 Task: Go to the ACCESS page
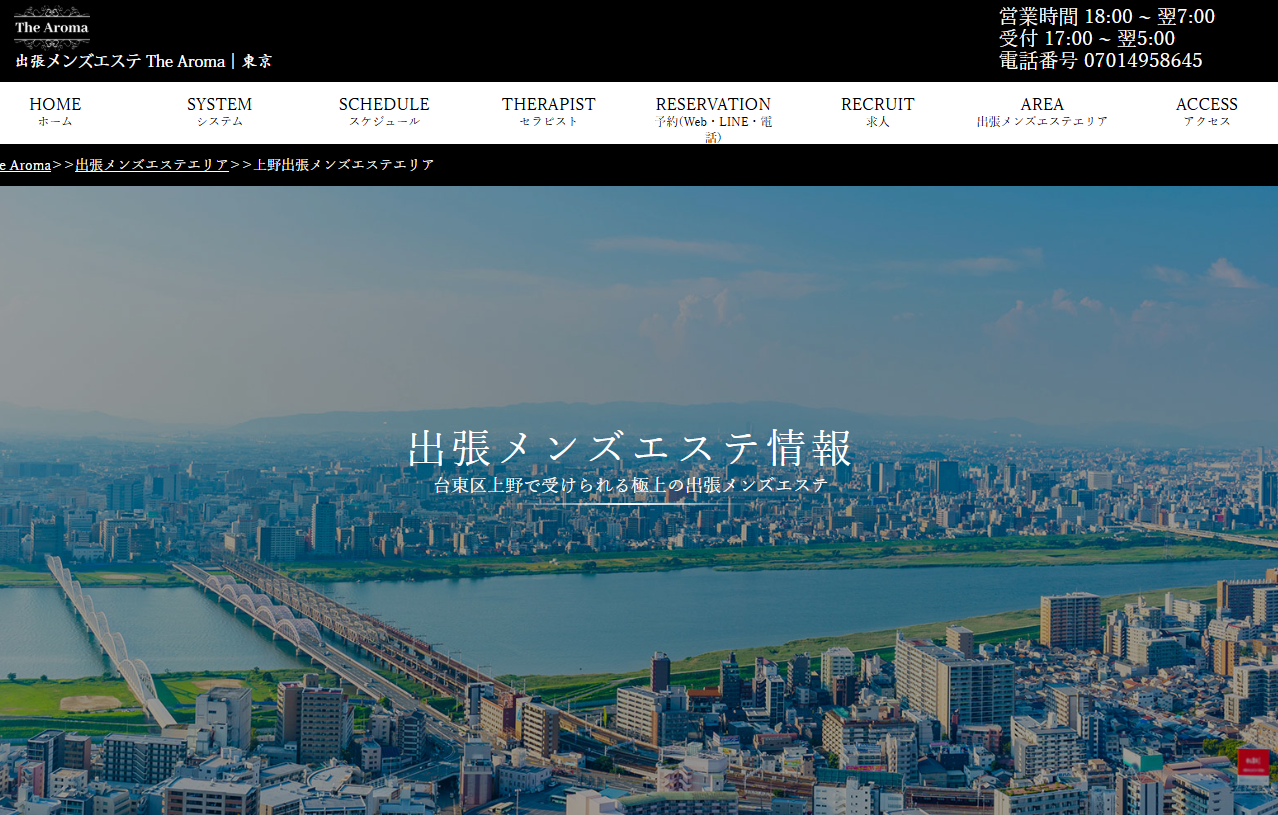click(x=1206, y=111)
